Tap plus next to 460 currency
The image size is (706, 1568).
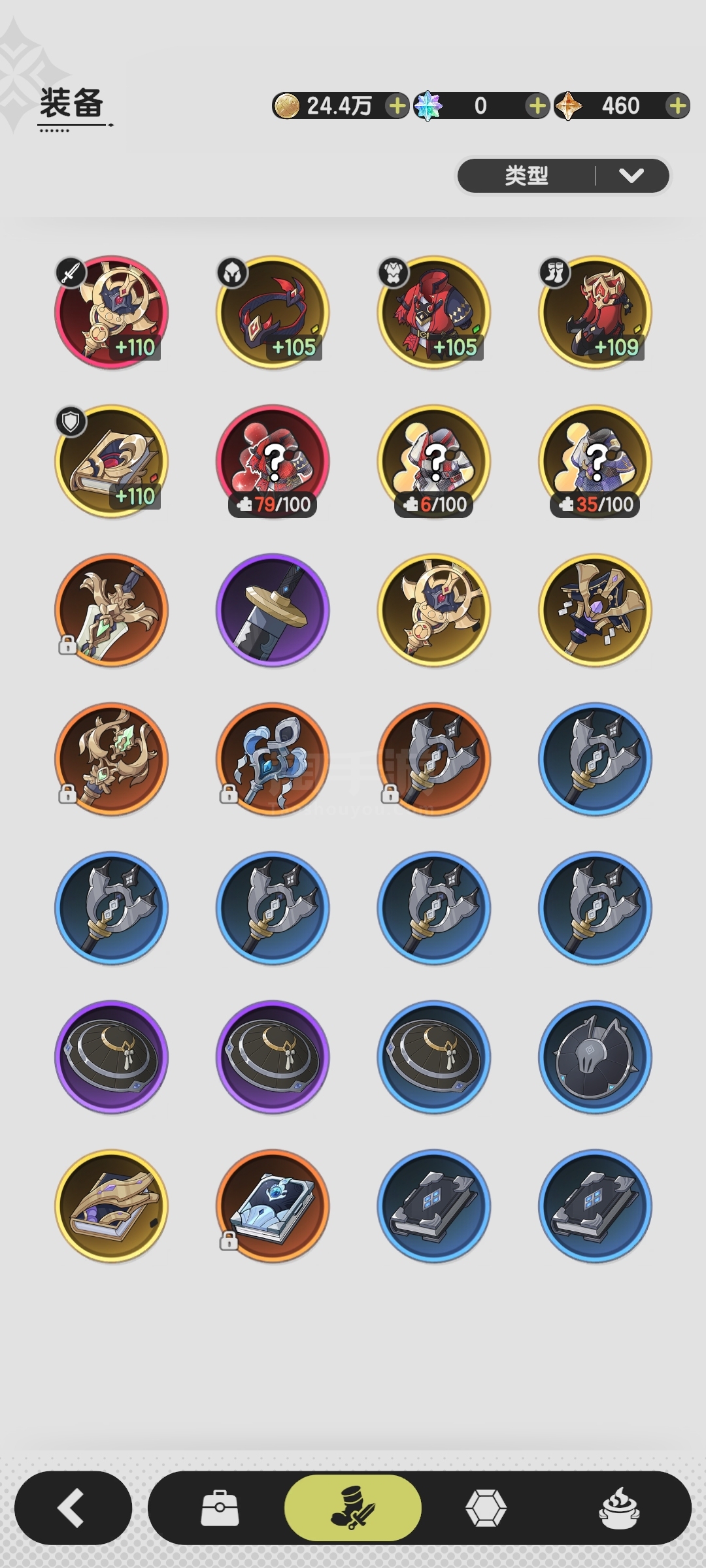tap(678, 105)
